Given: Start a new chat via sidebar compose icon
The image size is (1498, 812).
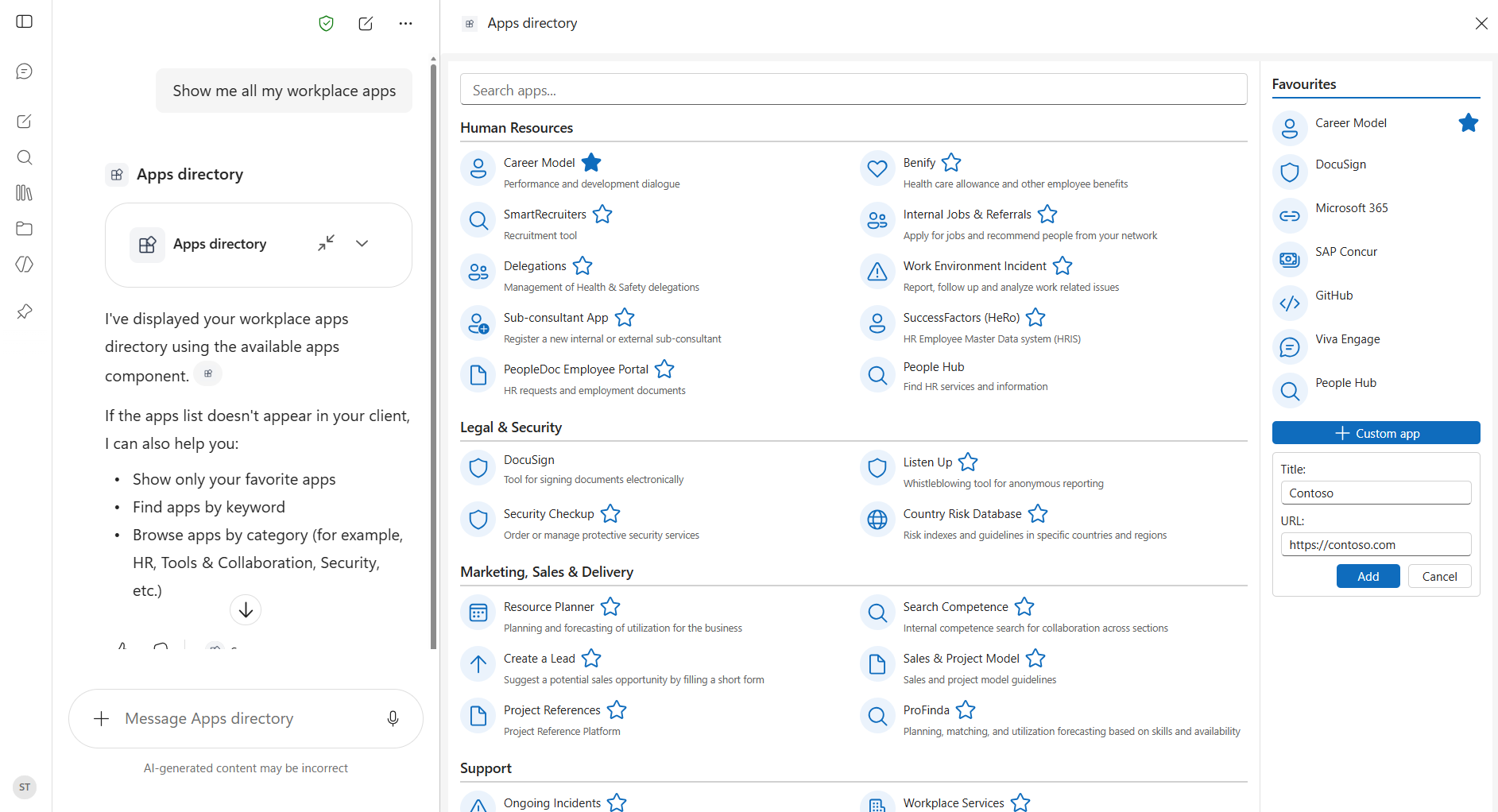Looking at the screenshot, I should tap(25, 122).
